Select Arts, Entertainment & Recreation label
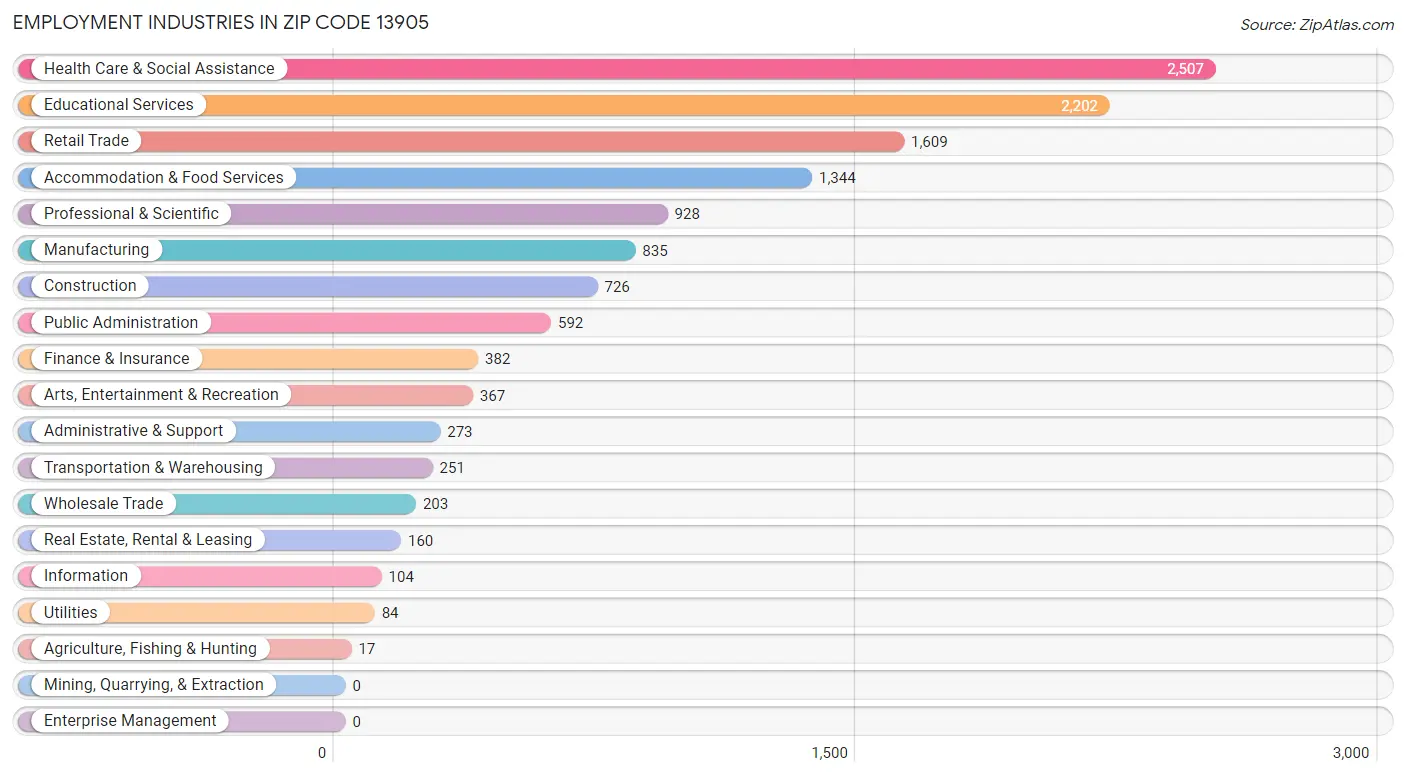 pyautogui.click(x=161, y=395)
